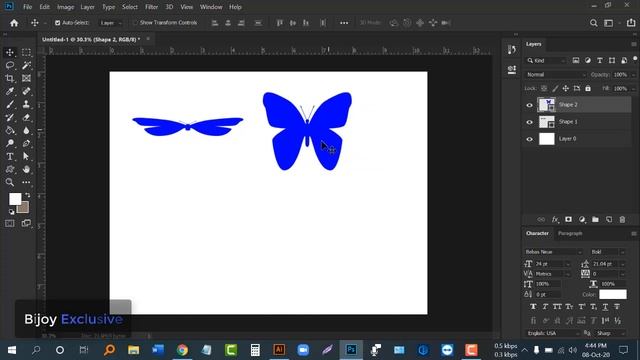This screenshot has width=640, height=360.
Task: Toggle Strikethrough in Character panel
Action: [617, 307]
